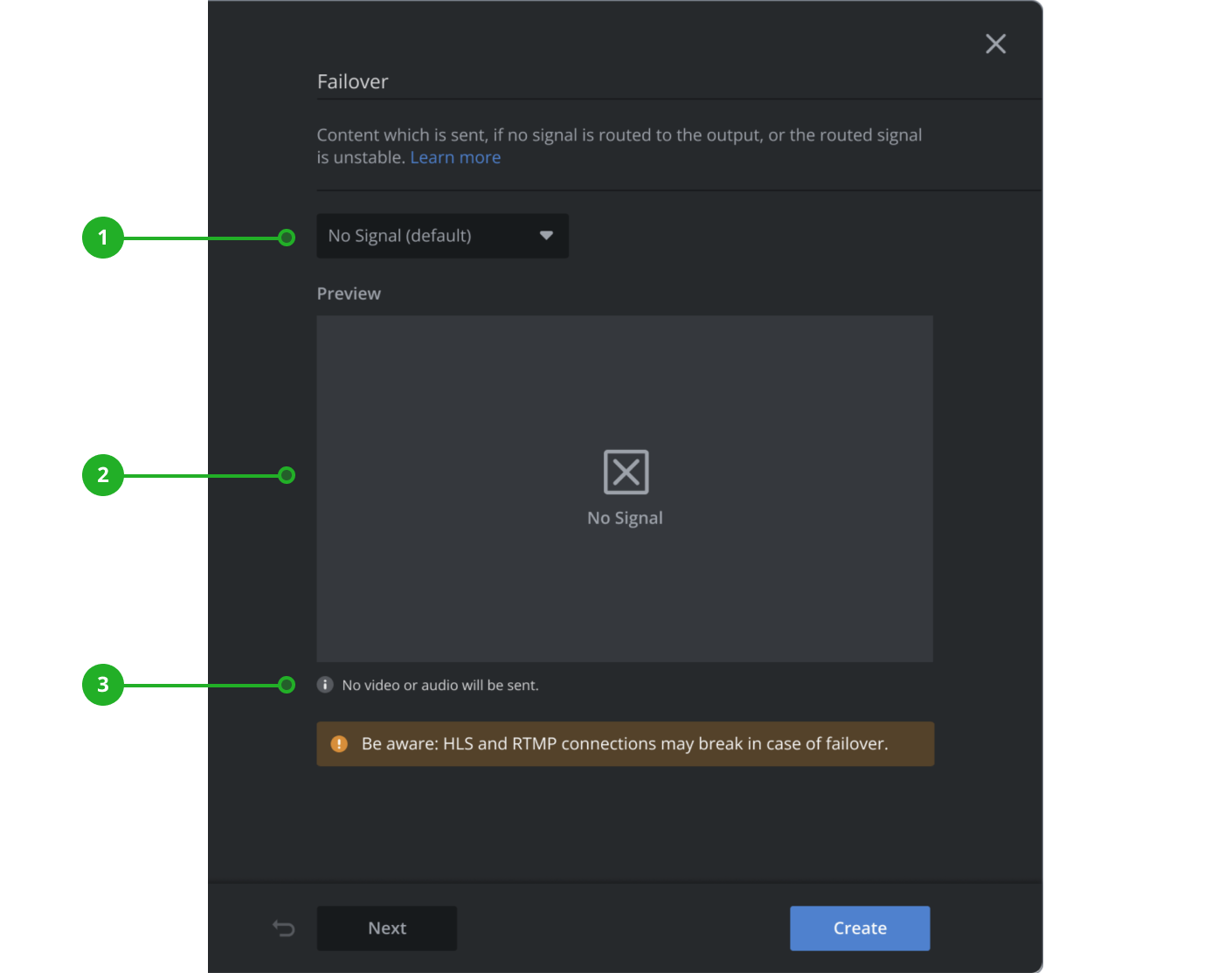Click the orange warning exclamation icon
This screenshot has width=1232, height=973.
click(339, 744)
